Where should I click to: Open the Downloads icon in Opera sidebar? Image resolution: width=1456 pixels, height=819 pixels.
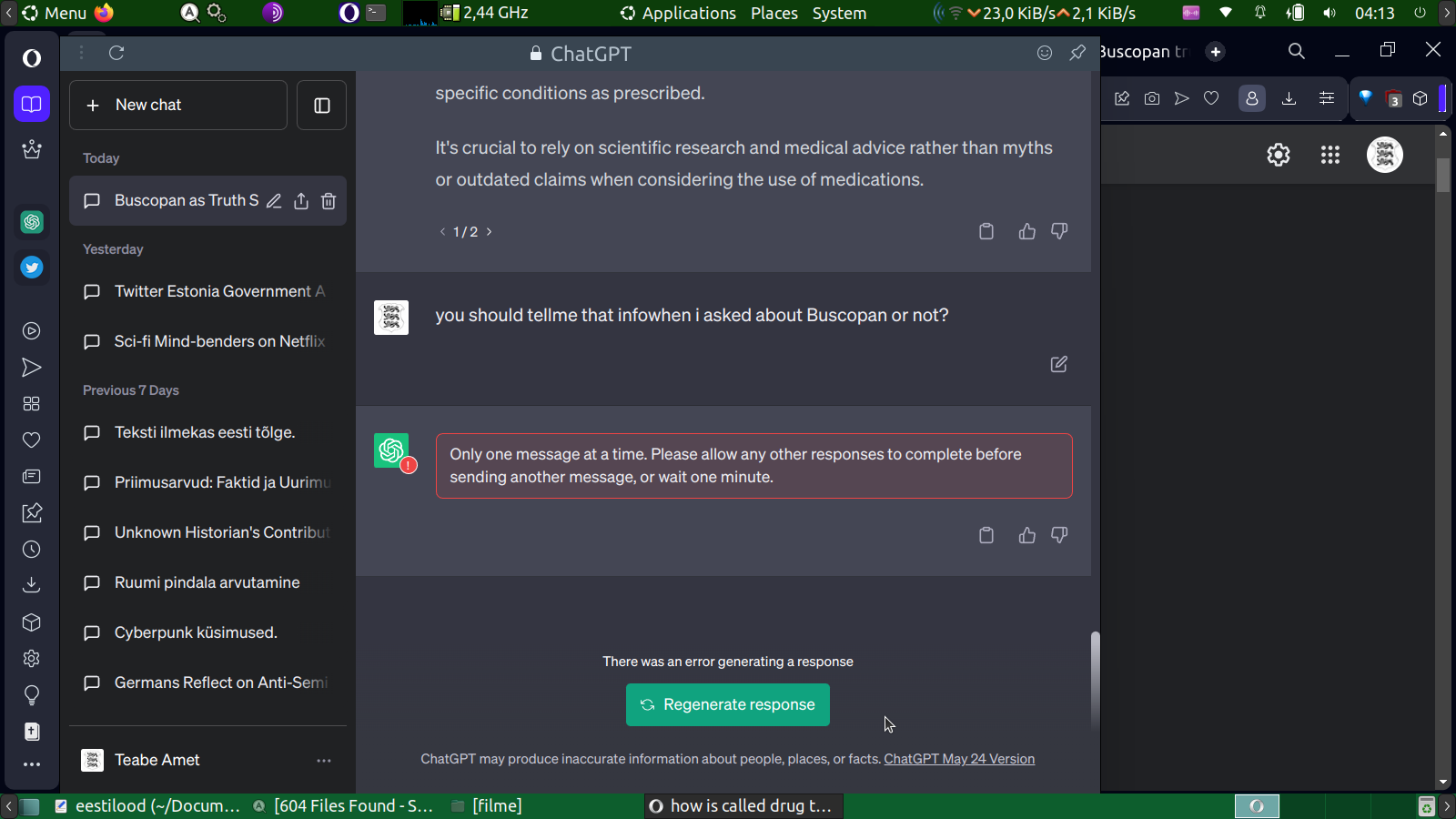pos(32,585)
